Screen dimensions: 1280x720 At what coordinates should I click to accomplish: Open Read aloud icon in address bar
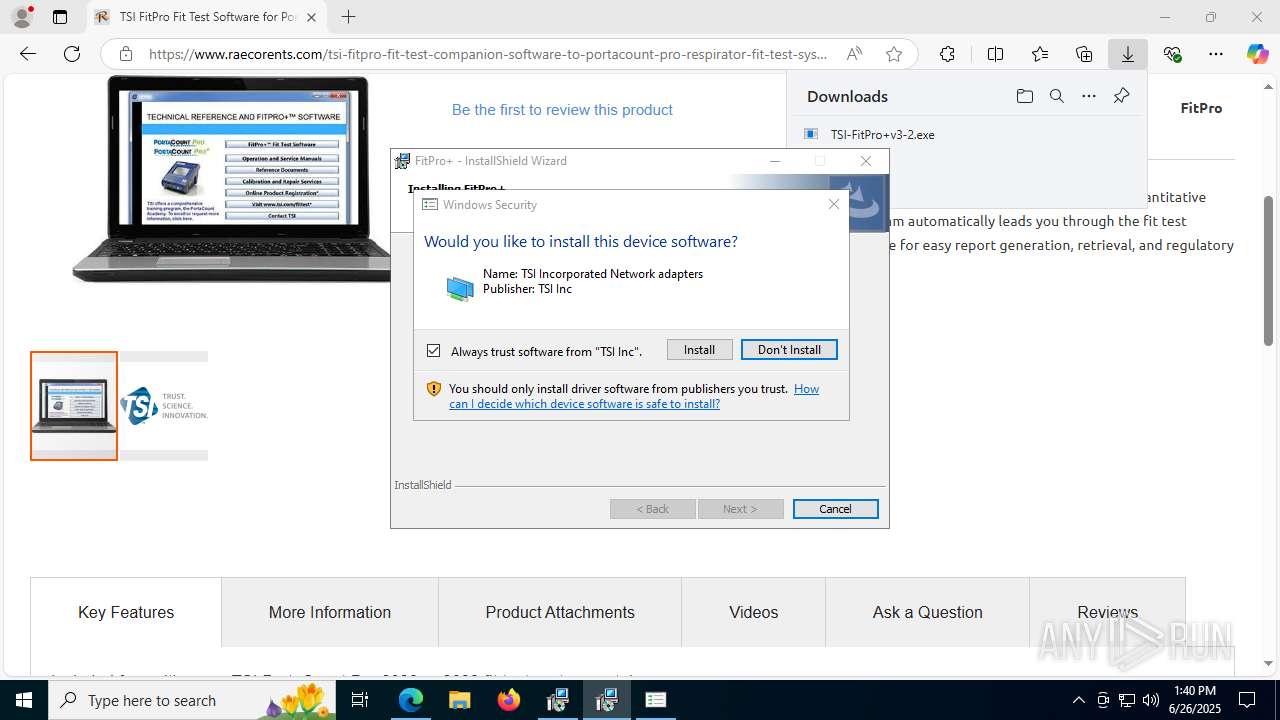854,54
